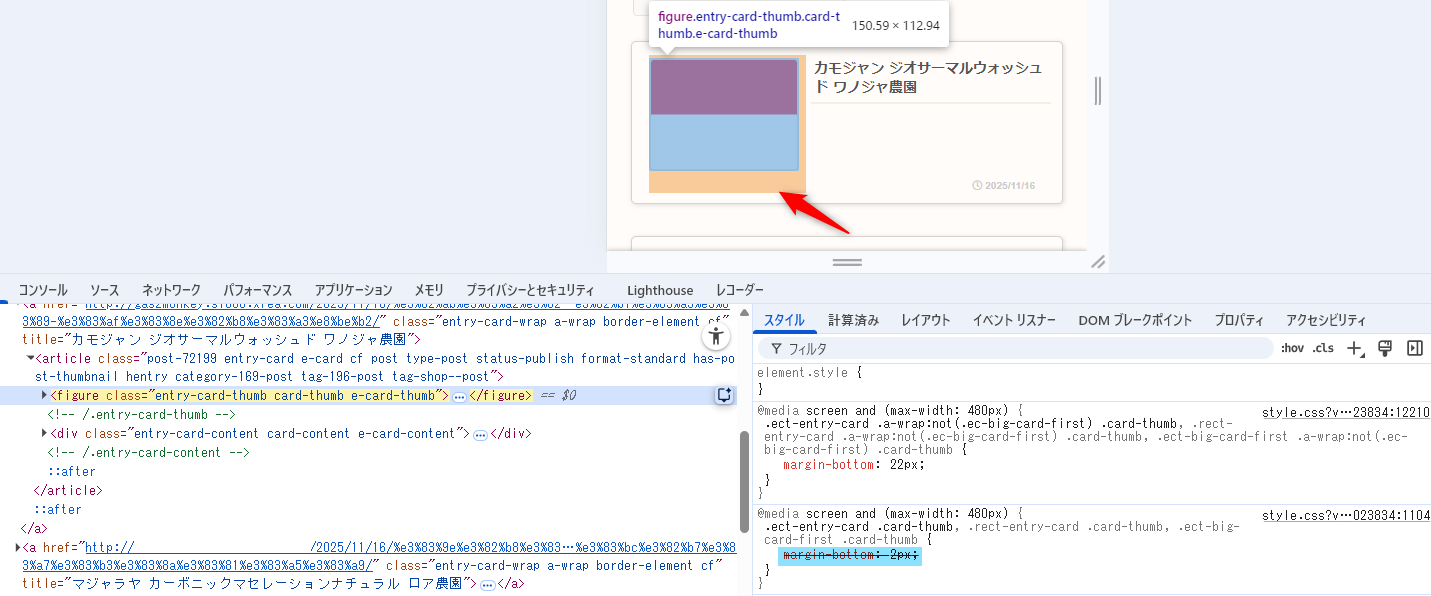The height and width of the screenshot is (596, 1431).
Task: Open the rendering emulation paintbrush icon
Action: point(1385,348)
